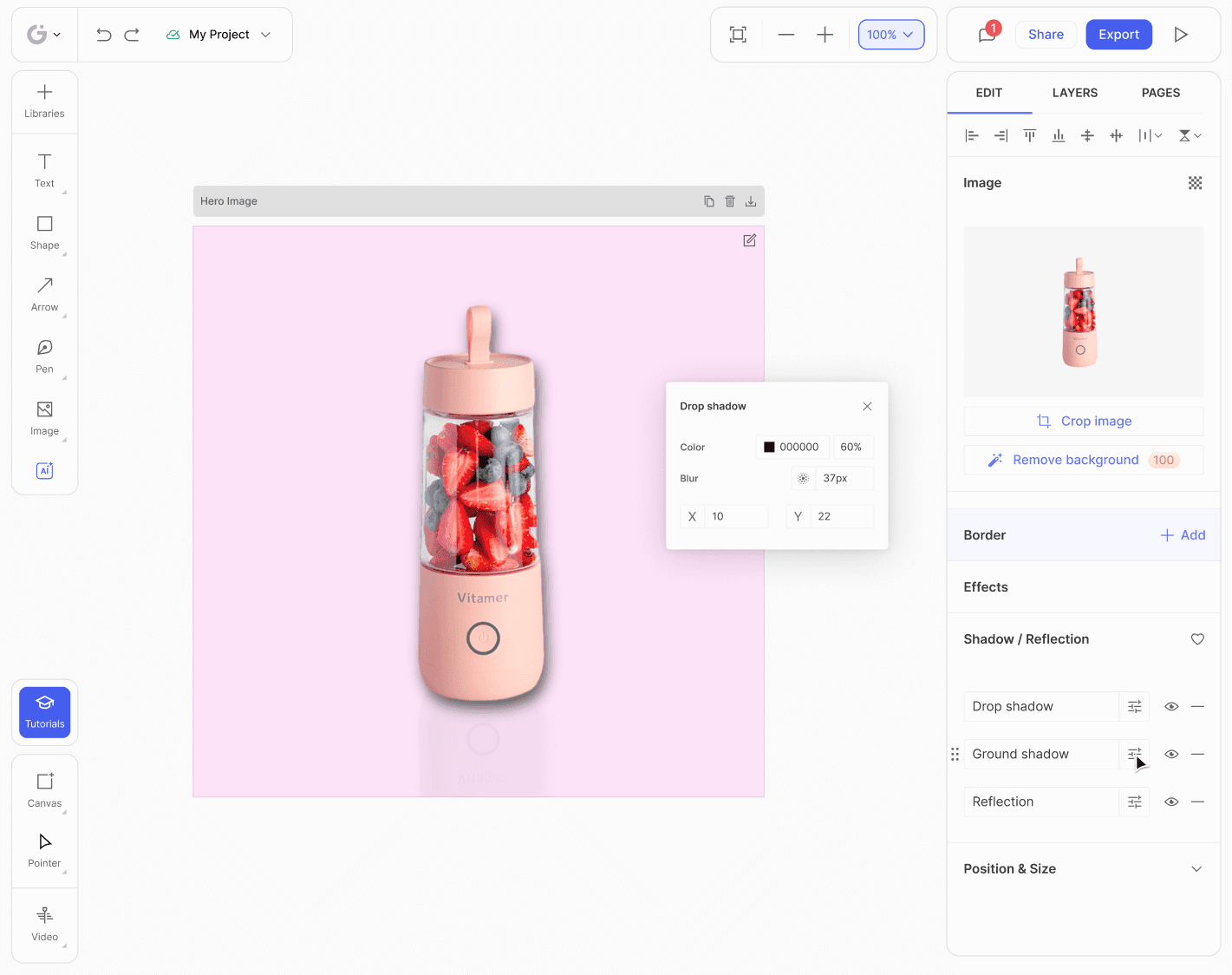Open the flip options dropdown
Screen dimensions: 1232x975
[1190, 135]
